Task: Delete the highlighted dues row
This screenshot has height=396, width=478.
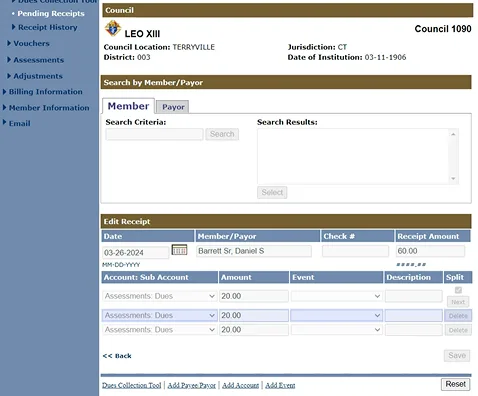Action: pos(458,316)
